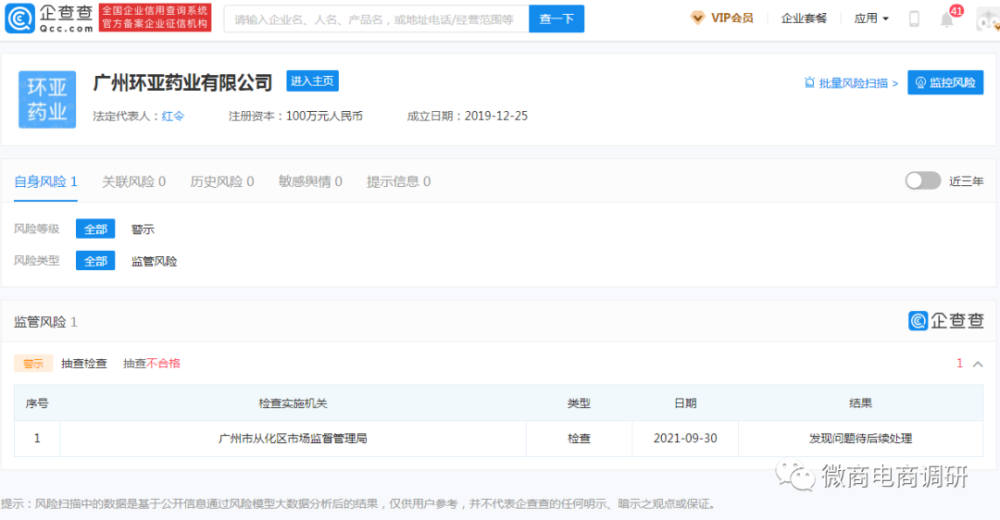Click the VIP会员 diamond icon

click(697, 19)
